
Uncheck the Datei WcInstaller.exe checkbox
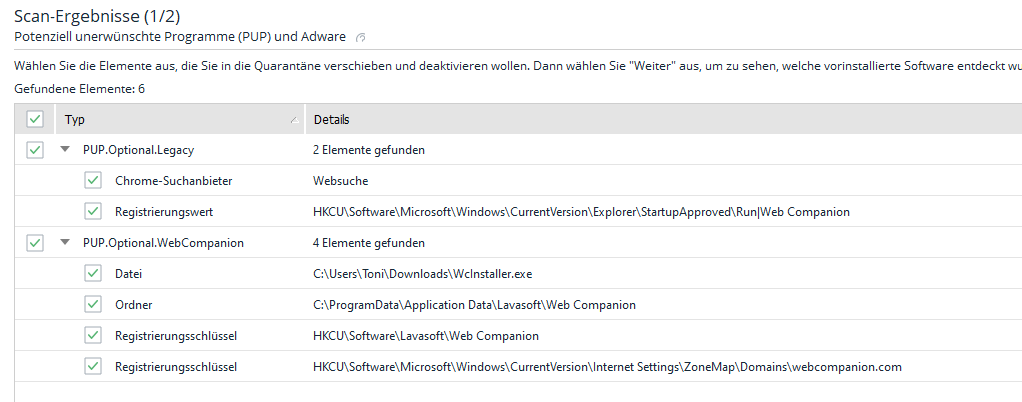[93, 274]
